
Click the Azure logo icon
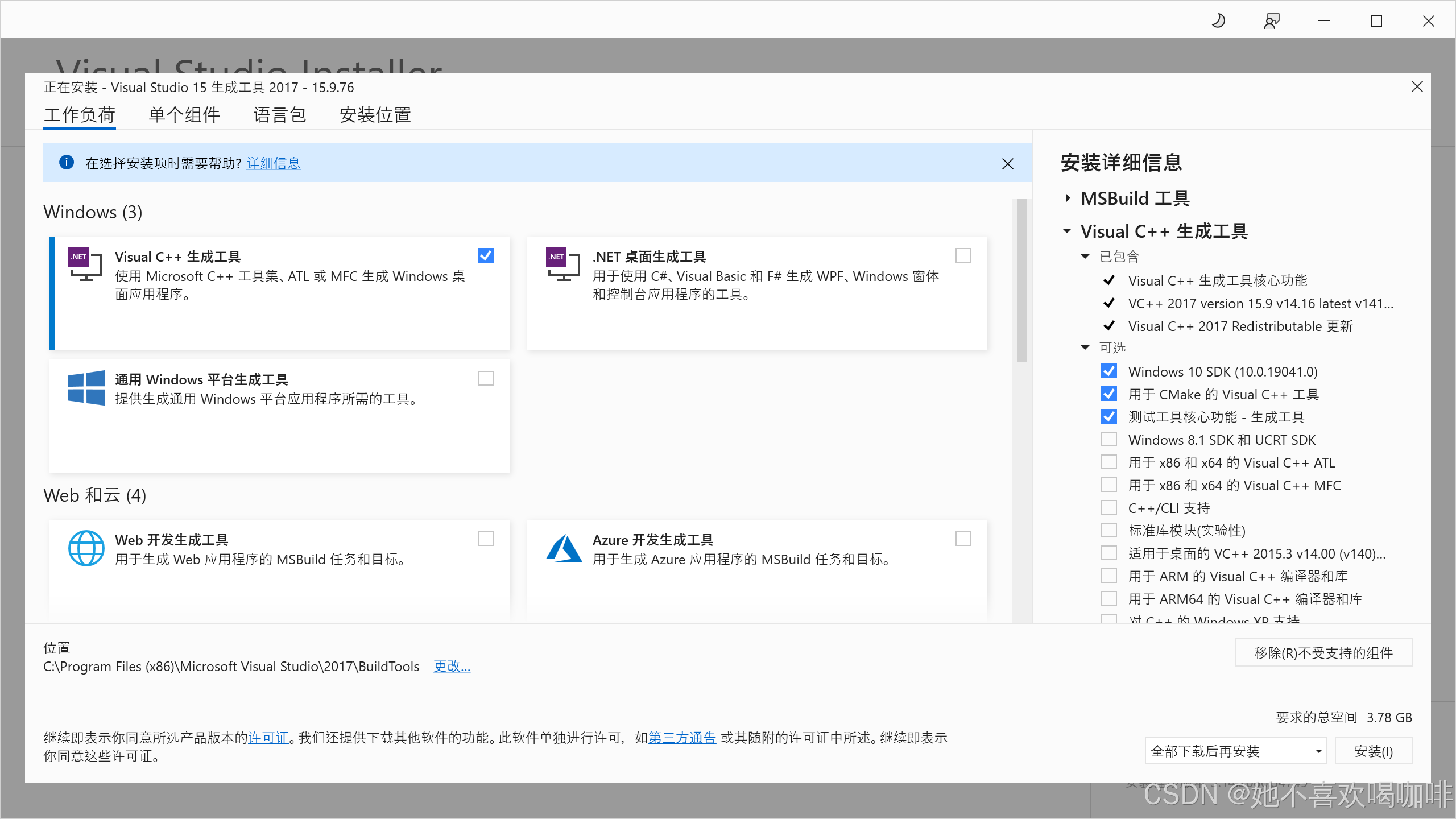coord(564,548)
